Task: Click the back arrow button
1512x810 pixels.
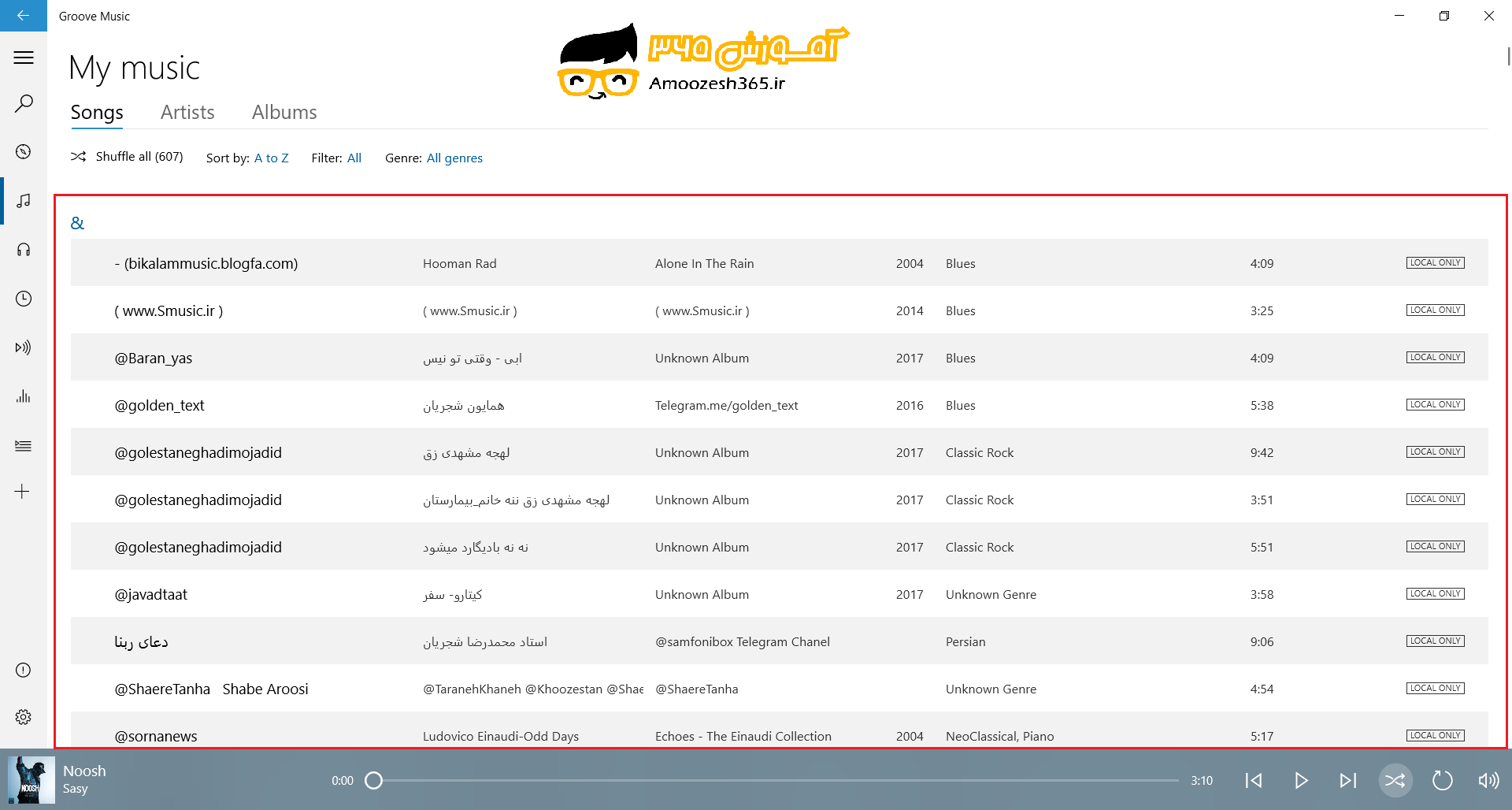Action: pos(23,16)
